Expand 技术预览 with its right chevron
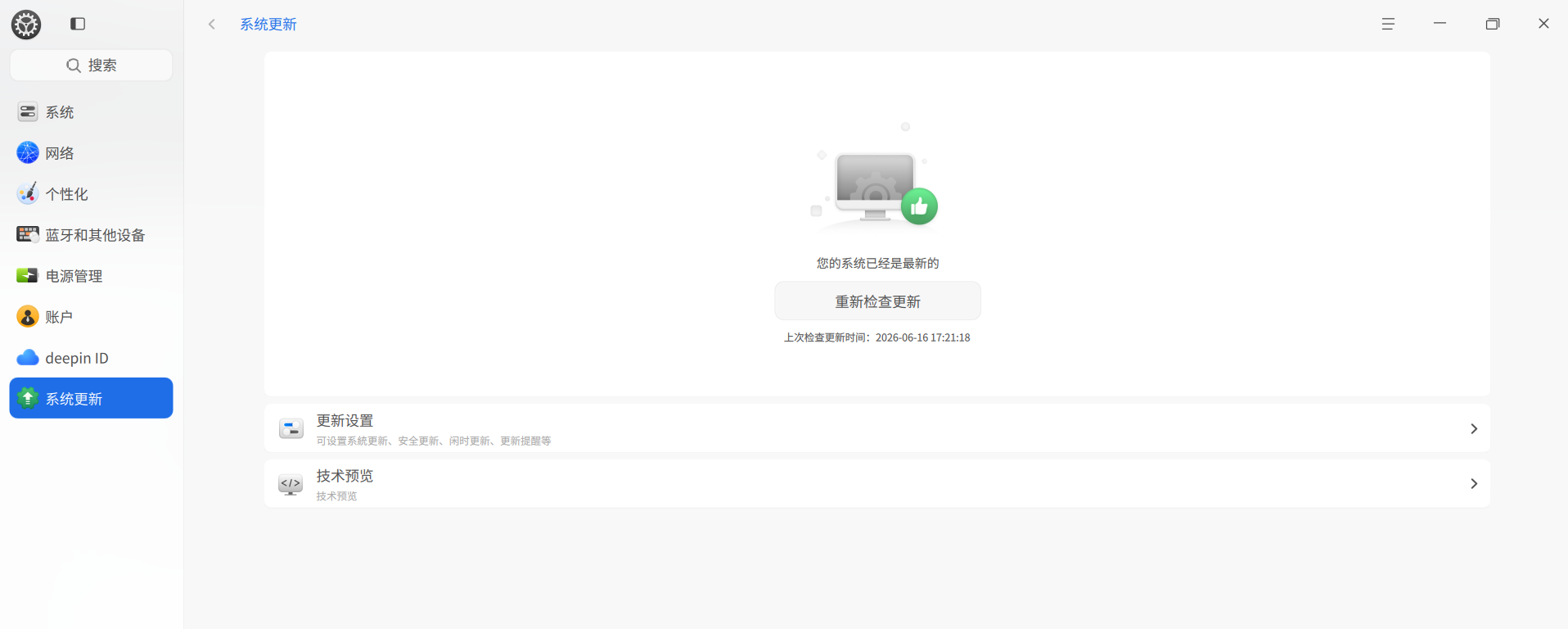 1474,484
